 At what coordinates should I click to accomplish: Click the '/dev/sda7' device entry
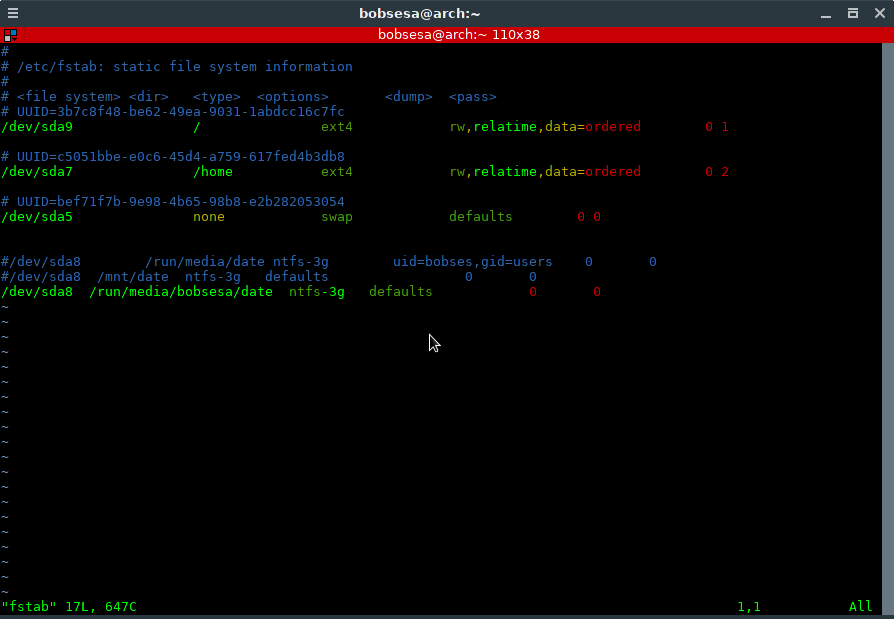tap(37, 172)
